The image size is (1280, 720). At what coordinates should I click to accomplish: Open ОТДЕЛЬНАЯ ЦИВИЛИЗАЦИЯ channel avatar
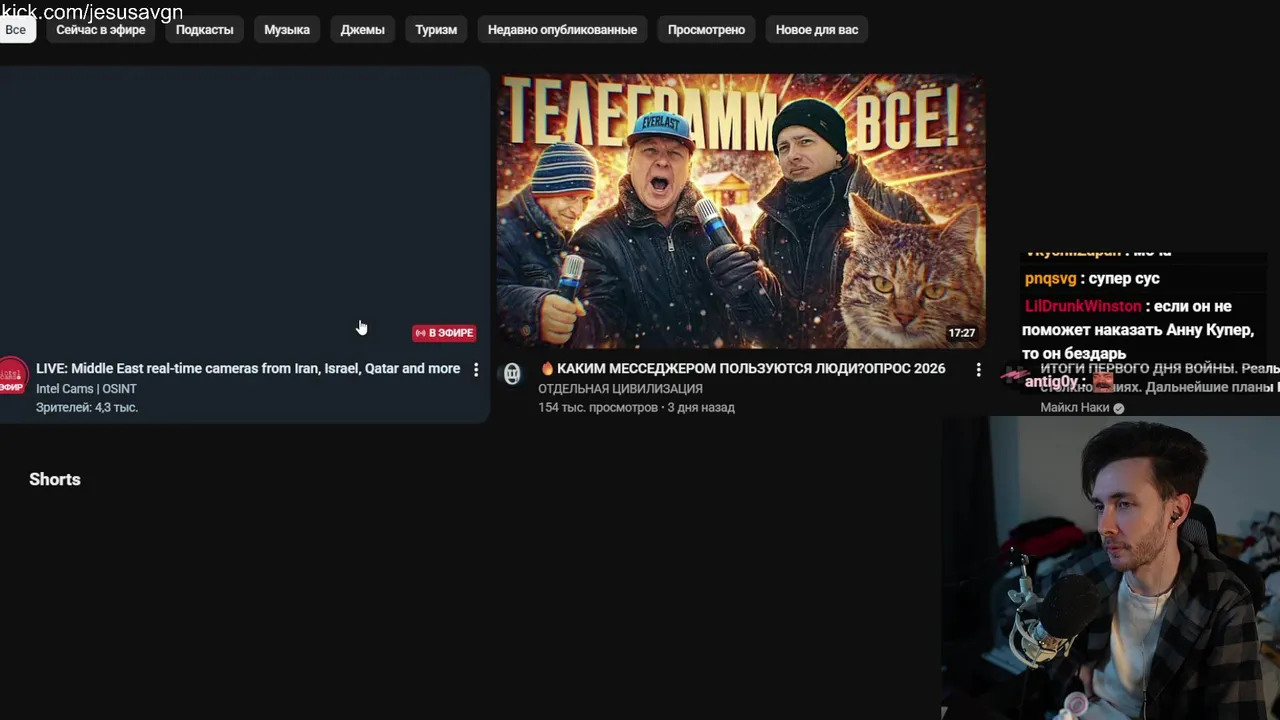click(512, 374)
